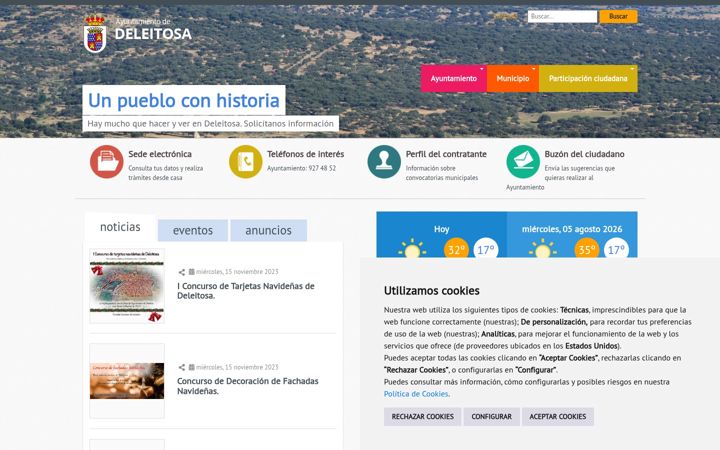720x450 pixels.
Task: Focus the Buscar search input field
Action: coord(562,17)
